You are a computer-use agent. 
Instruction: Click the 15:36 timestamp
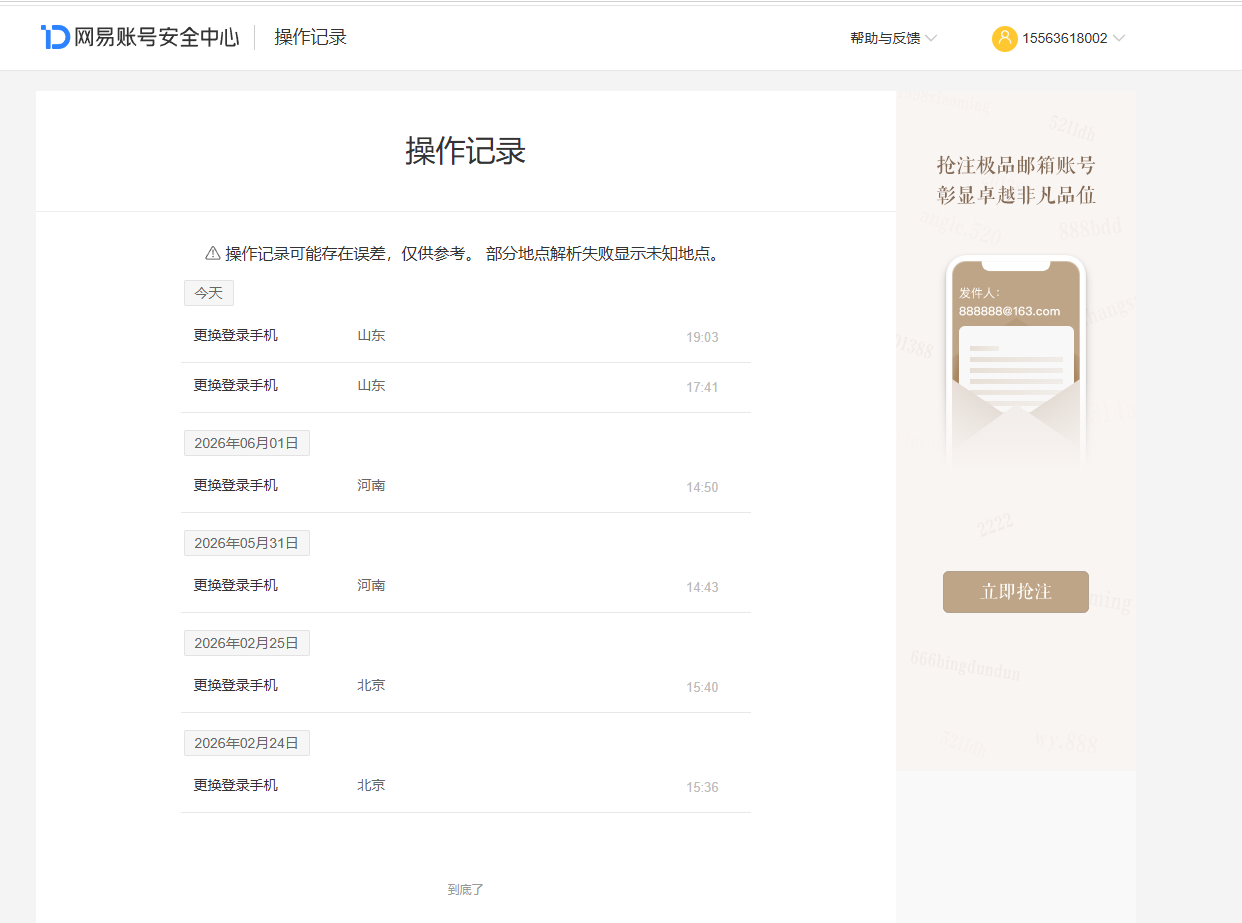(702, 787)
